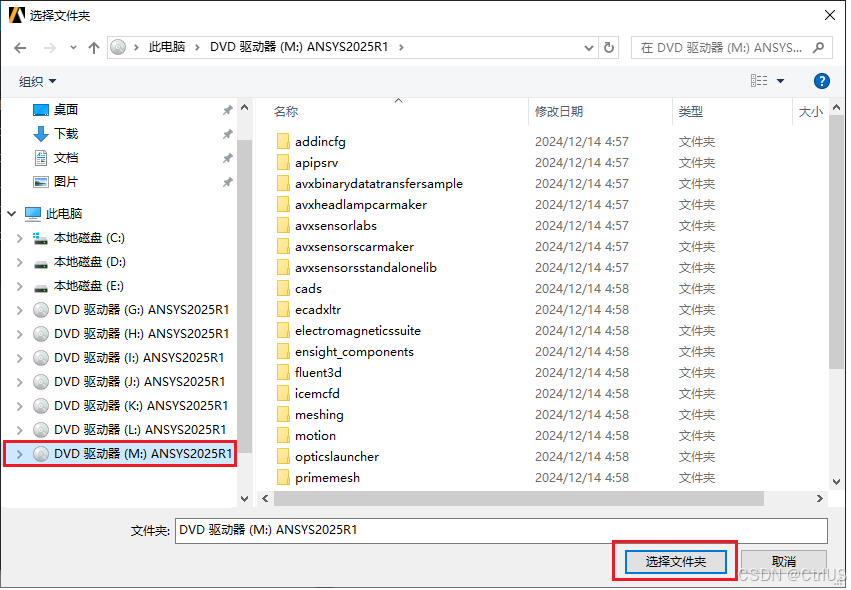Select the meshing folder icon

point(283,415)
